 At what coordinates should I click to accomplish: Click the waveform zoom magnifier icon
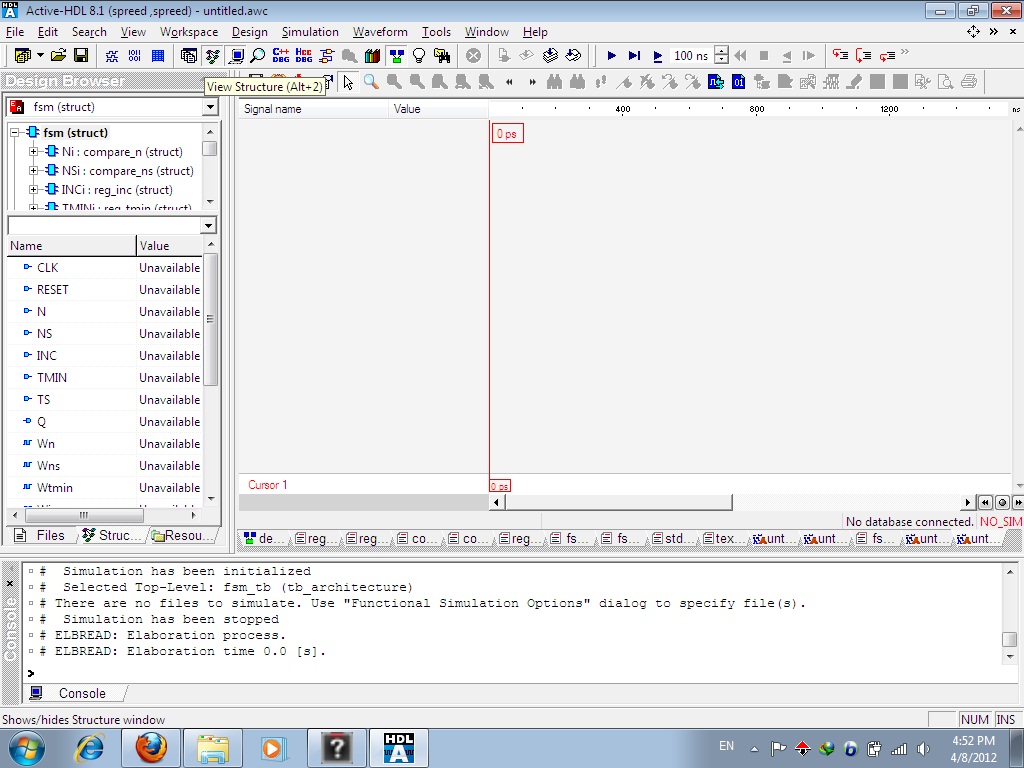pyautogui.click(x=371, y=82)
